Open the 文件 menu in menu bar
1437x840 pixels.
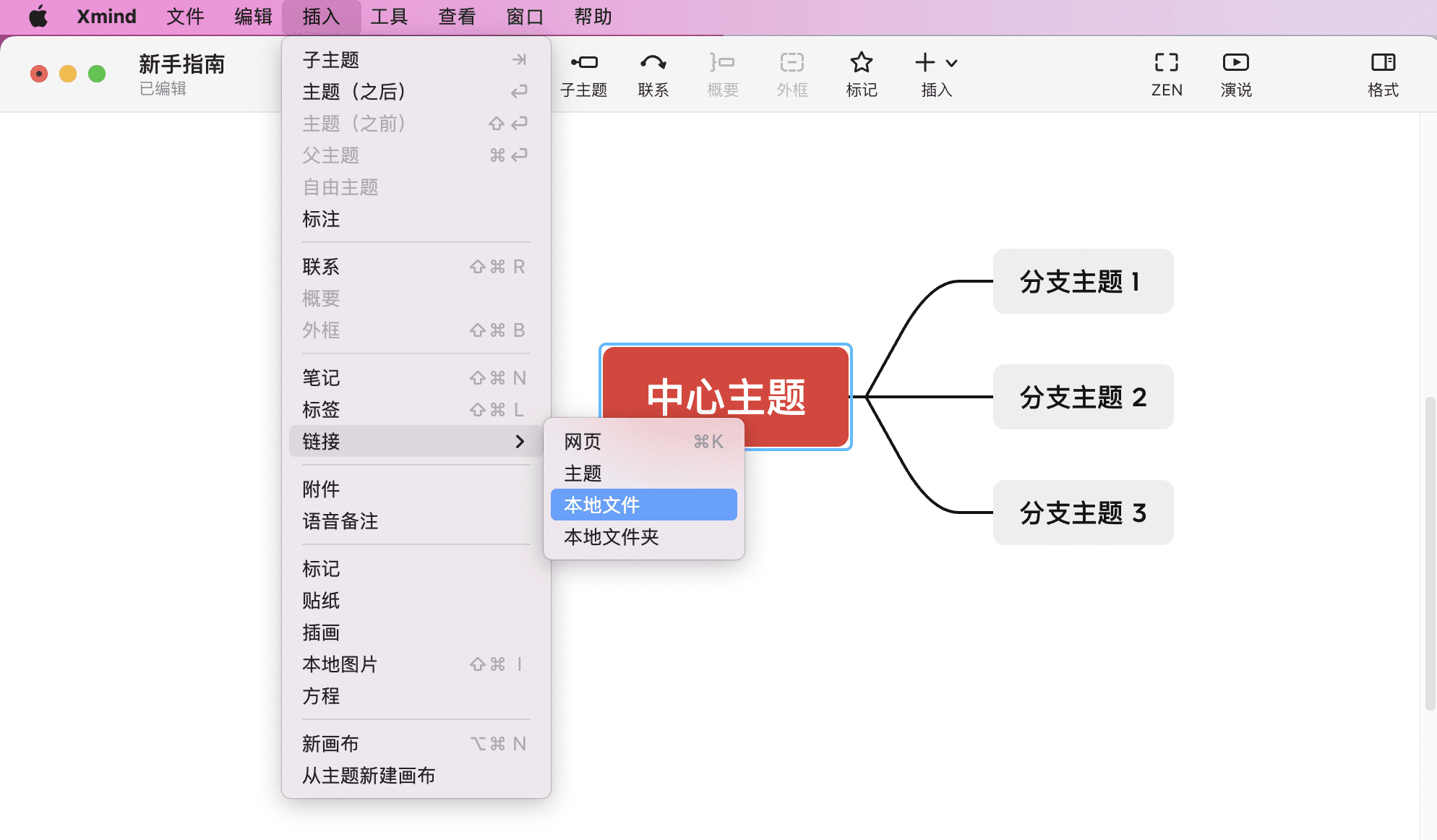185,16
